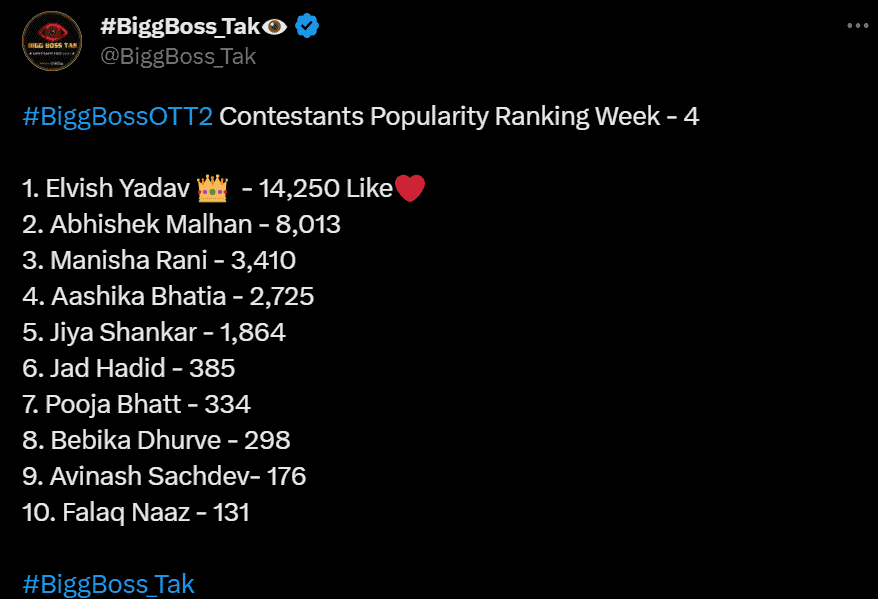The height and width of the screenshot is (599, 878).
Task: Click the Abhishek Malhan ranking line
Action: (x=181, y=225)
